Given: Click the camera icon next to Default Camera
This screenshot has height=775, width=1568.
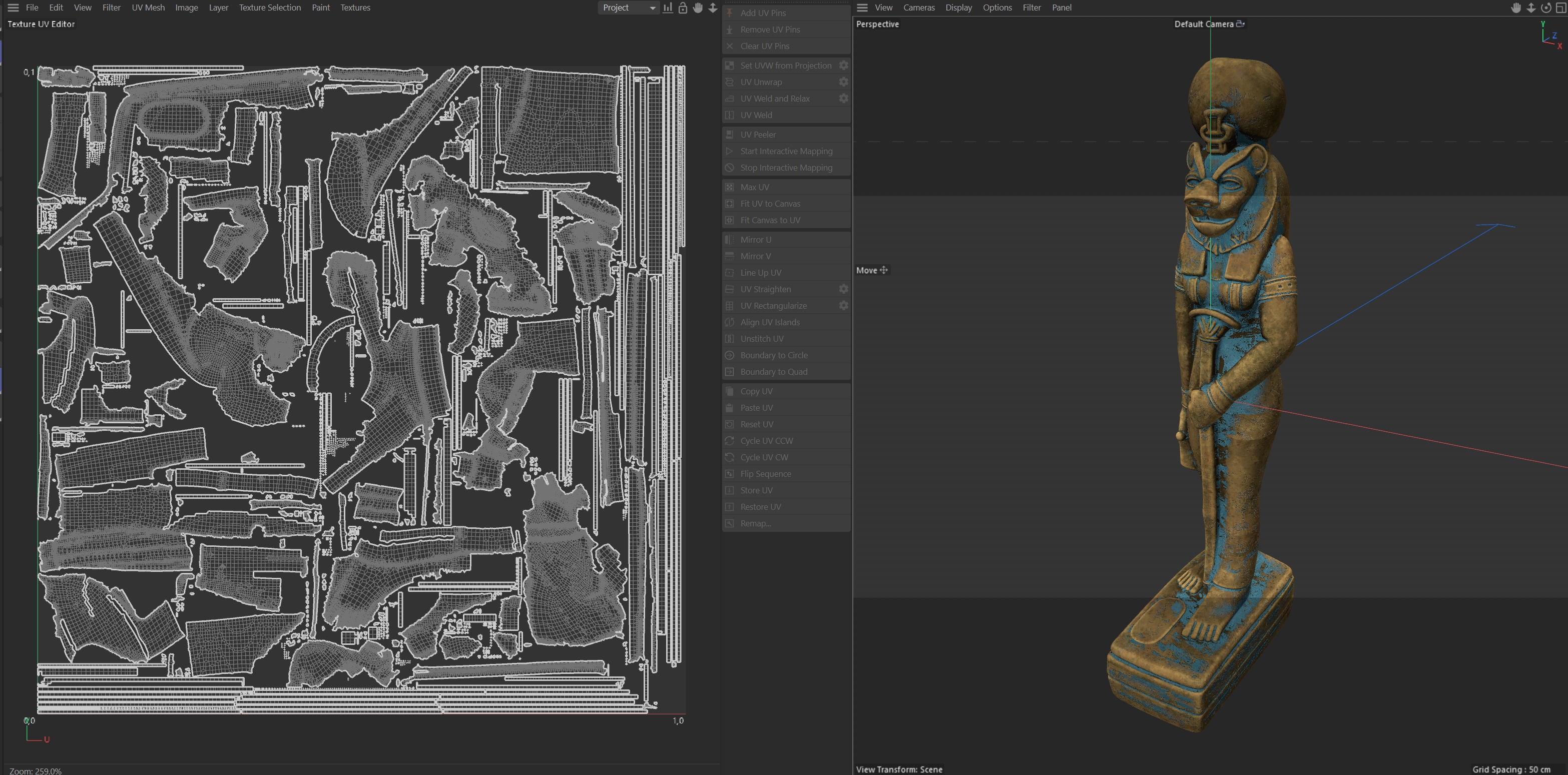Looking at the screenshot, I should coord(1240,24).
